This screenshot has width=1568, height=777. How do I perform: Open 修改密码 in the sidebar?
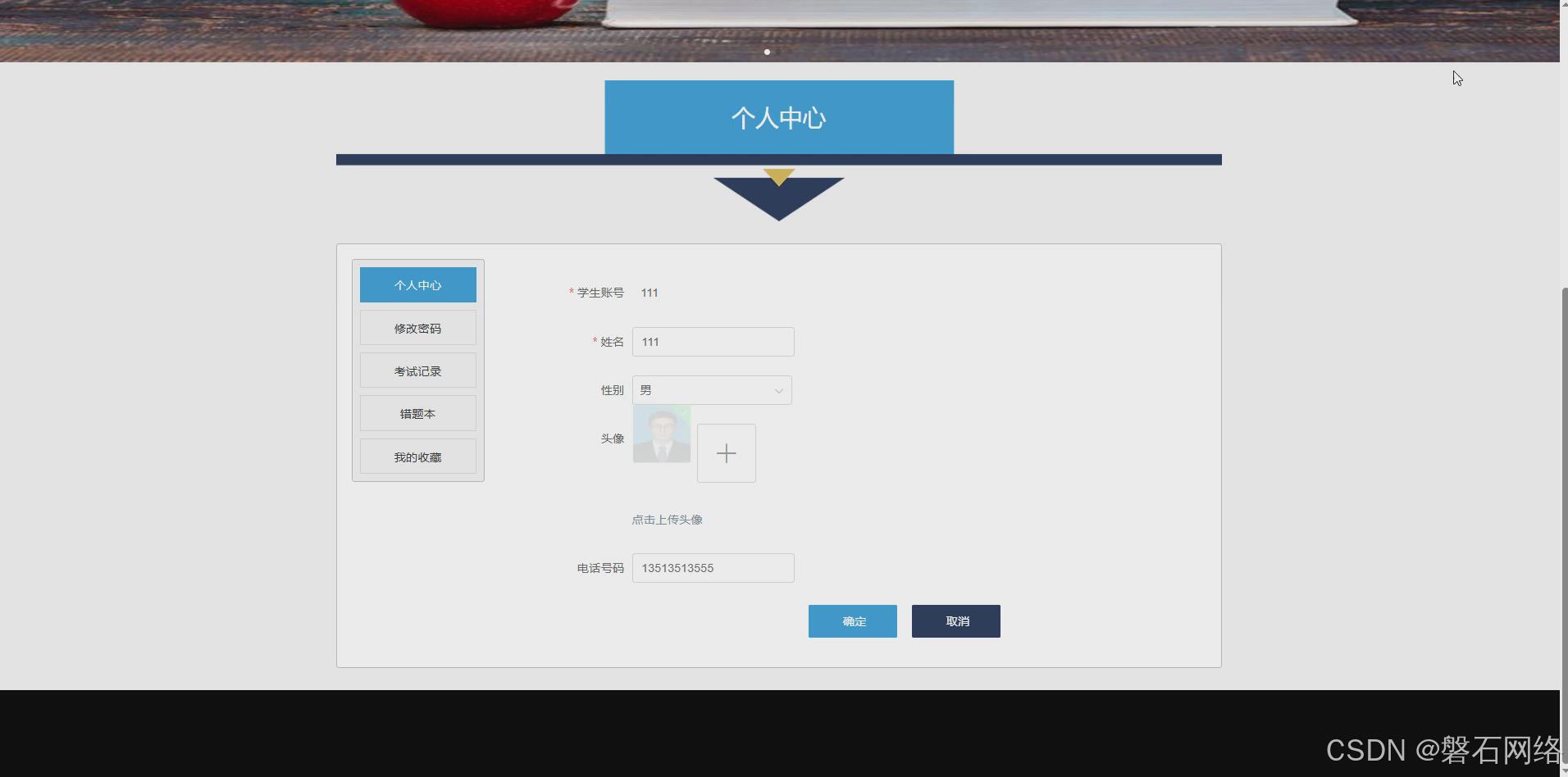click(417, 328)
